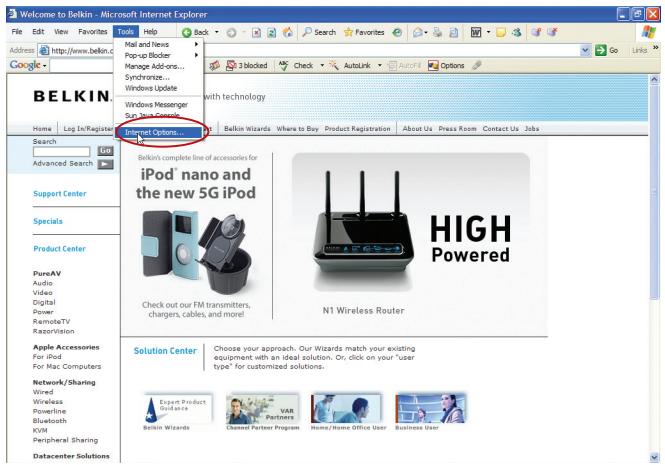665x465 pixels.
Task: Open the Press Room link
Action: click(x=457, y=129)
